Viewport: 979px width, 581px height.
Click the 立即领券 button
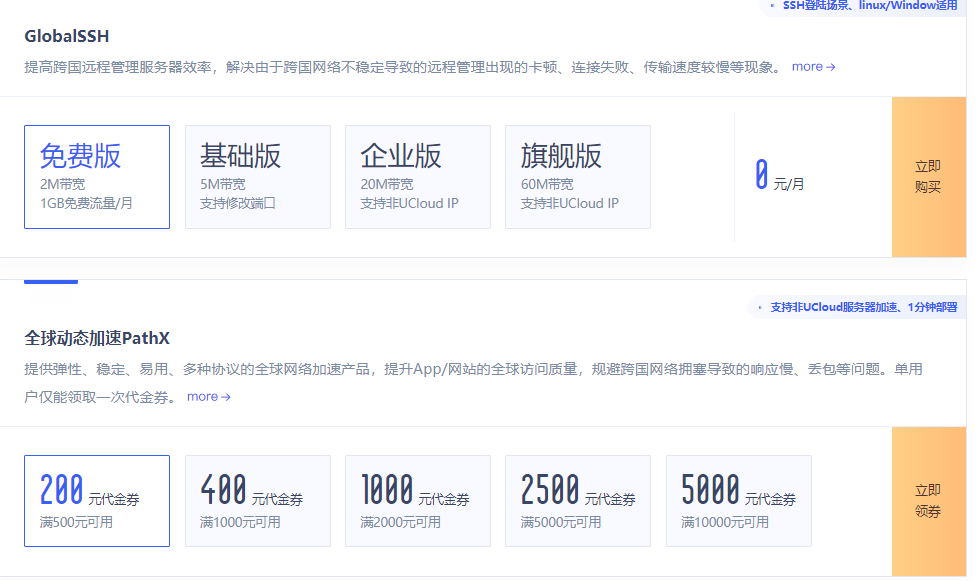928,501
